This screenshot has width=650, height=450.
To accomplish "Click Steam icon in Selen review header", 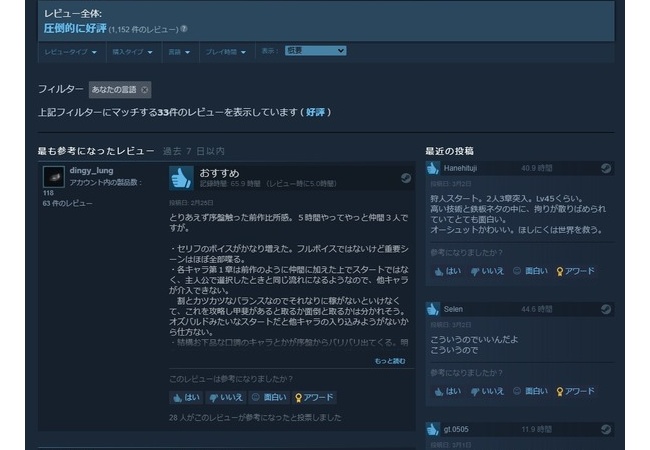I will (x=606, y=309).
